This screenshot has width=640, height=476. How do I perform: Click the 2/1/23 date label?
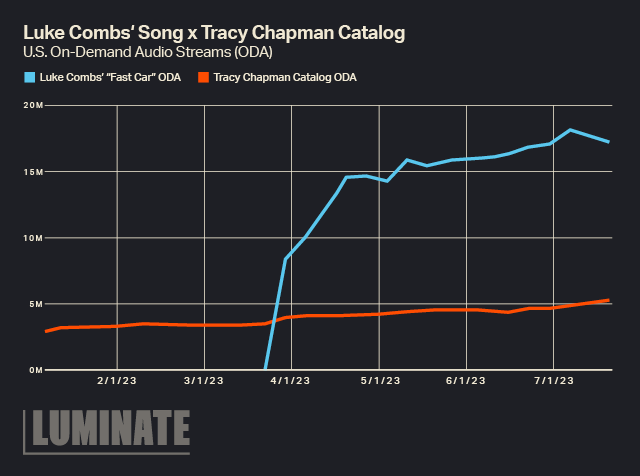pos(117,381)
